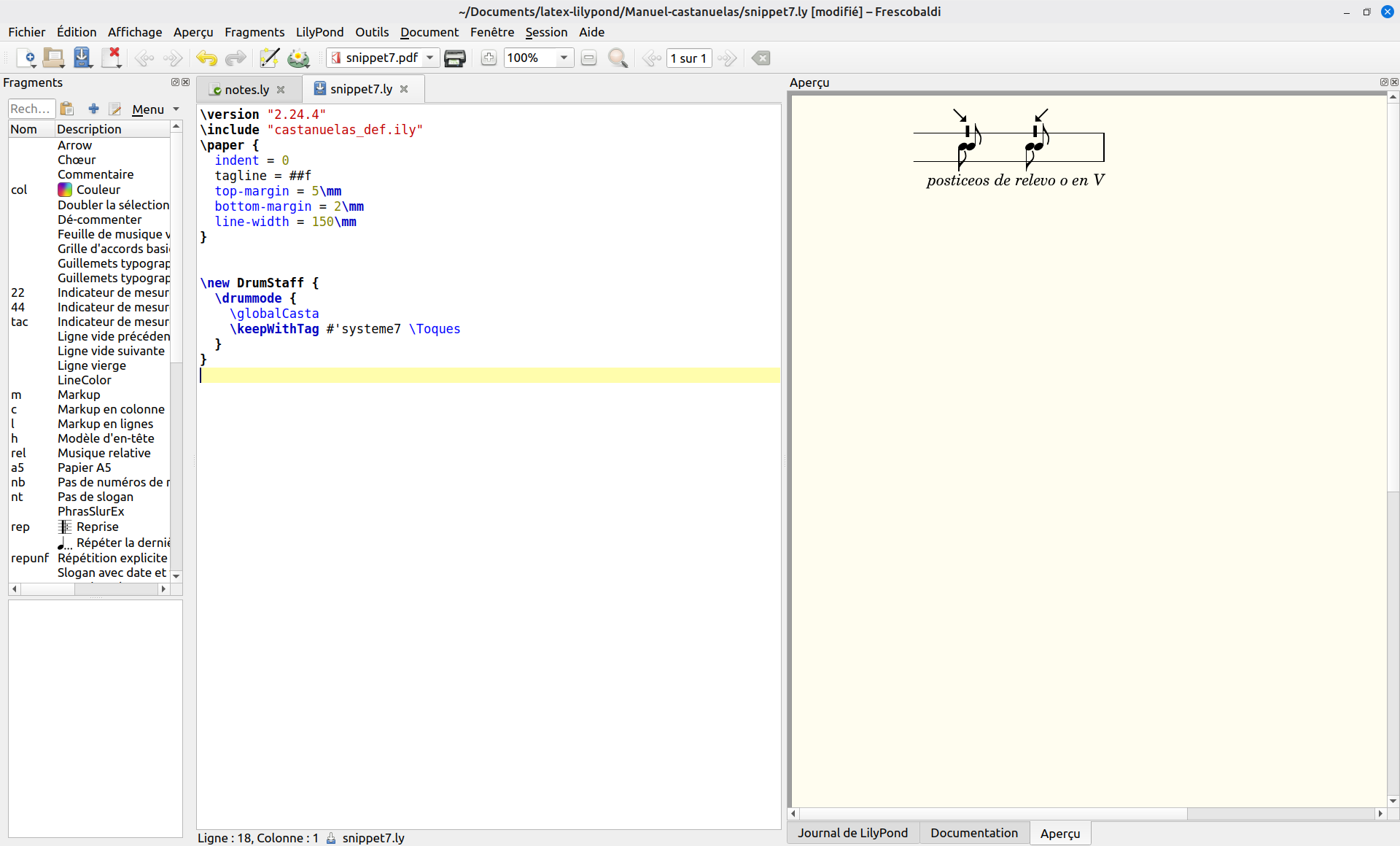Click the Print music printer icon
This screenshot has width=1400, height=846.
[455, 58]
